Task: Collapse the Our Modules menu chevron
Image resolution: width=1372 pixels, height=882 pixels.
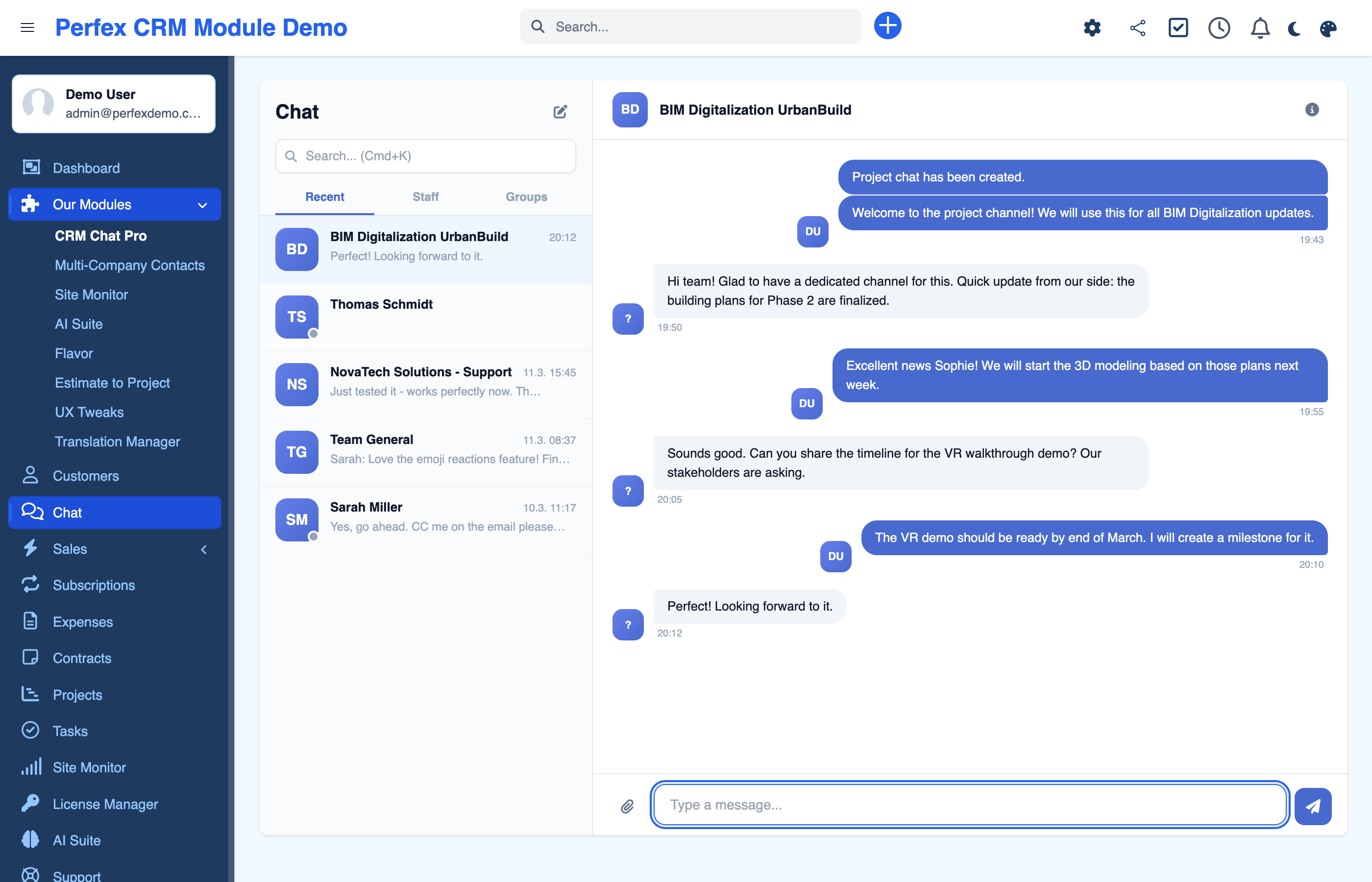Action: [x=202, y=205]
